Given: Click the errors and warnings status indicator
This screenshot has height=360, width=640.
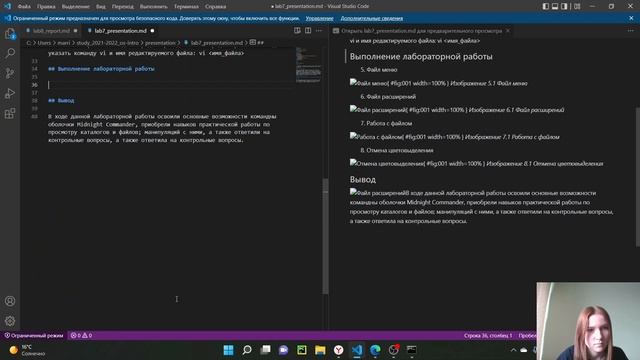Looking at the screenshot, I should point(81,336).
